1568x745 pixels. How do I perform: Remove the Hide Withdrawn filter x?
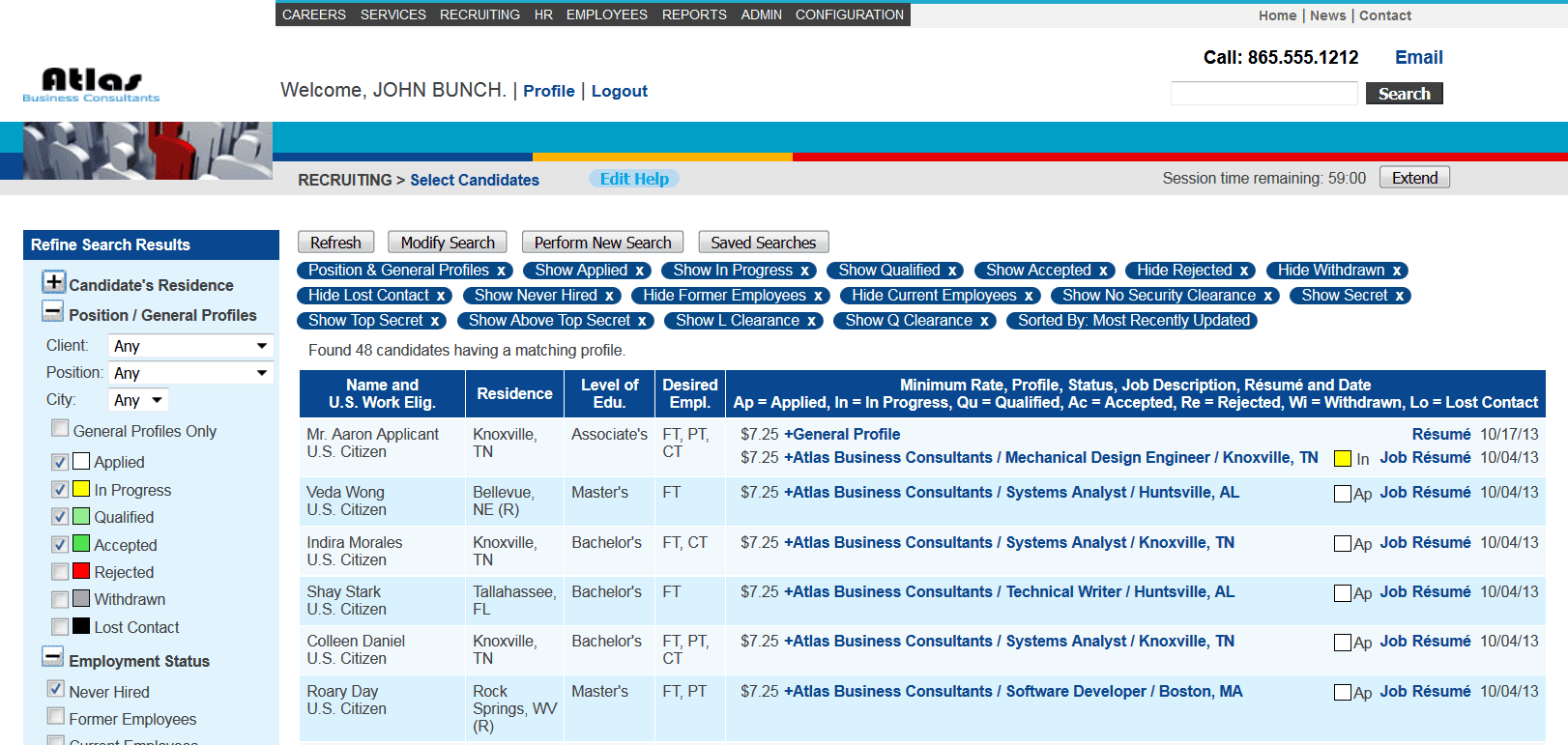pyautogui.click(x=1397, y=271)
